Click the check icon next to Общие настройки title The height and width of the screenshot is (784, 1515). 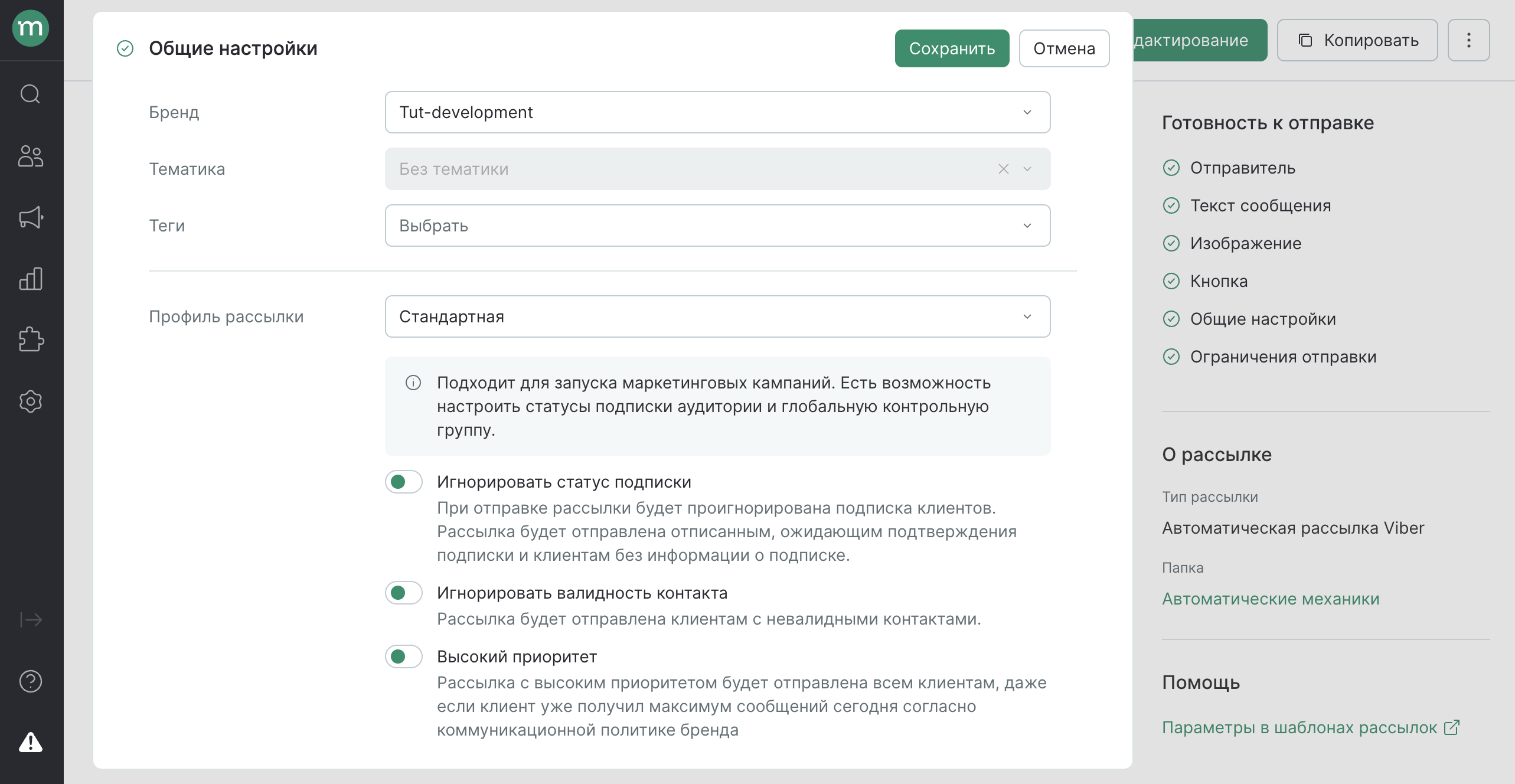(x=125, y=48)
